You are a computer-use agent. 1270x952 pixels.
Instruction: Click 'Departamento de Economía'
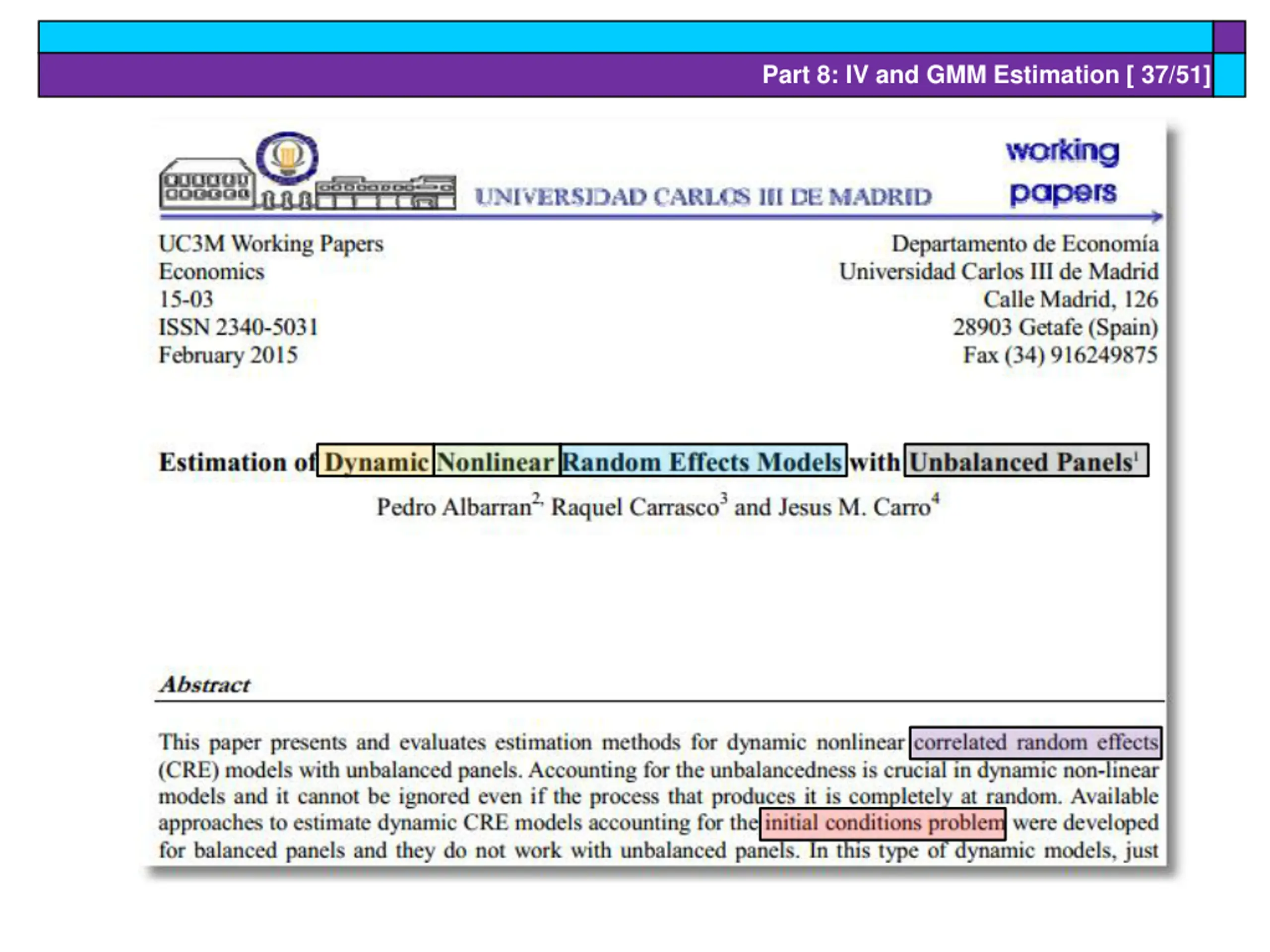(x=1025, y=244)
